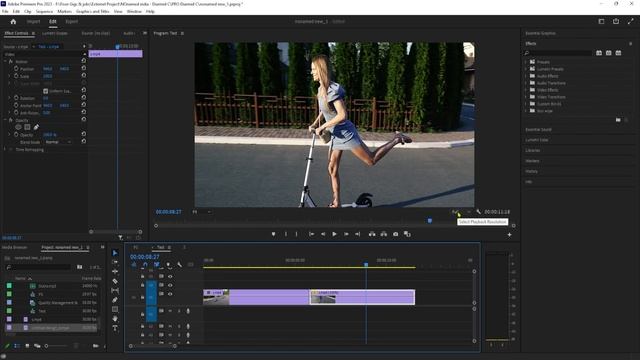Select the Track Select Forward tool
Image resolution: width=640 pixels, height=360 pixels.
pos(115,262)
